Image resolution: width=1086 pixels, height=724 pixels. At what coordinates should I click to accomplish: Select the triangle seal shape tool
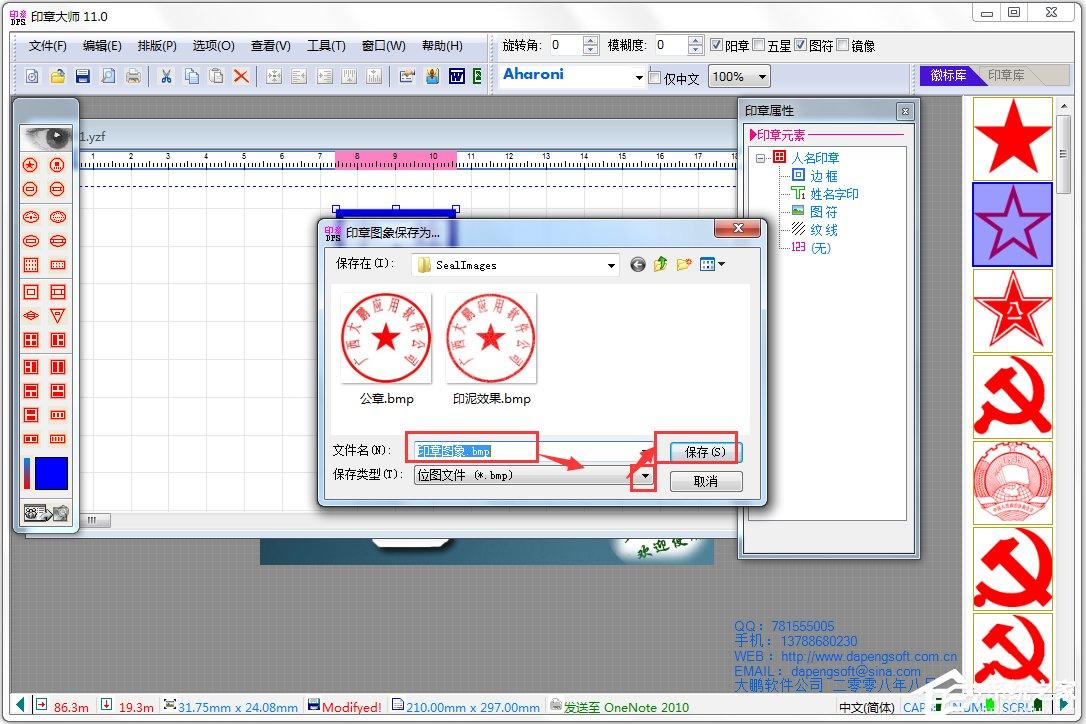[x=58, y=316]
